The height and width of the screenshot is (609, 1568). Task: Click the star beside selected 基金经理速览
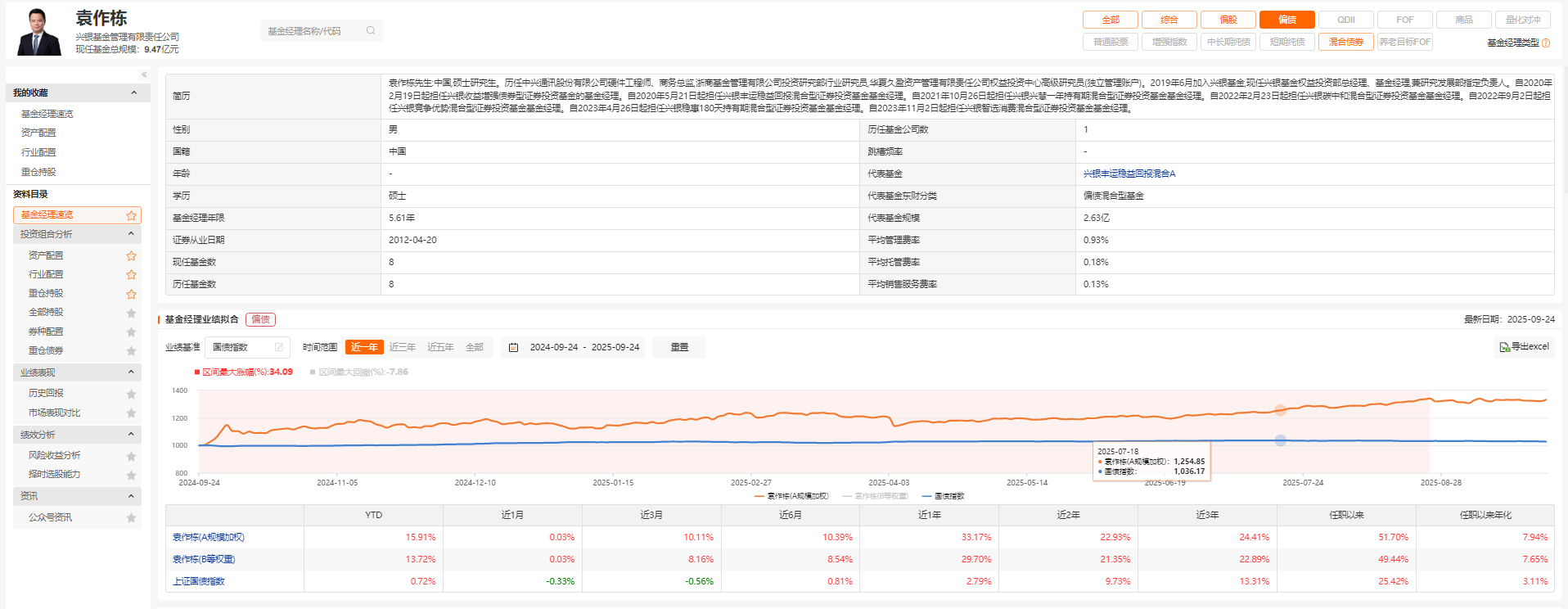(131, 215)
